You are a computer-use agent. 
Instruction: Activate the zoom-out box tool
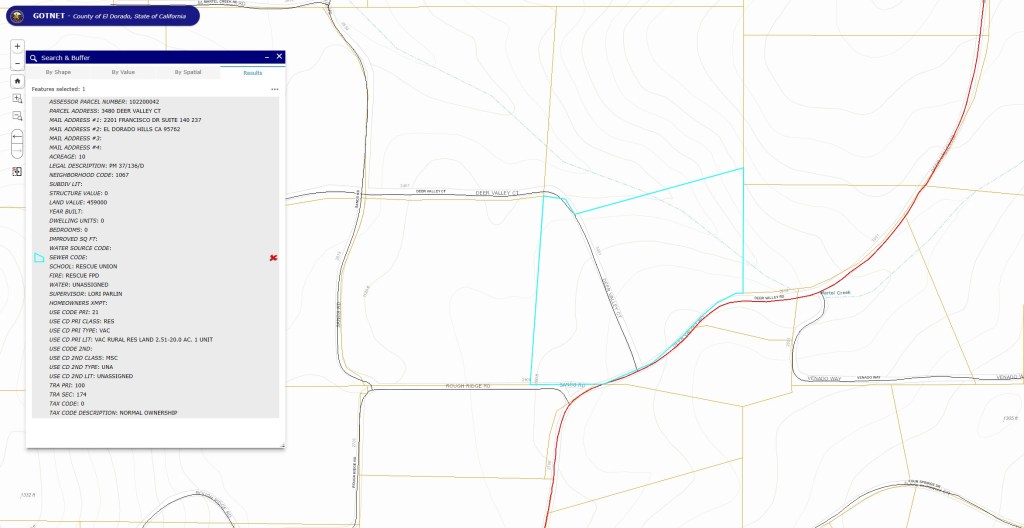coord(17,116)
